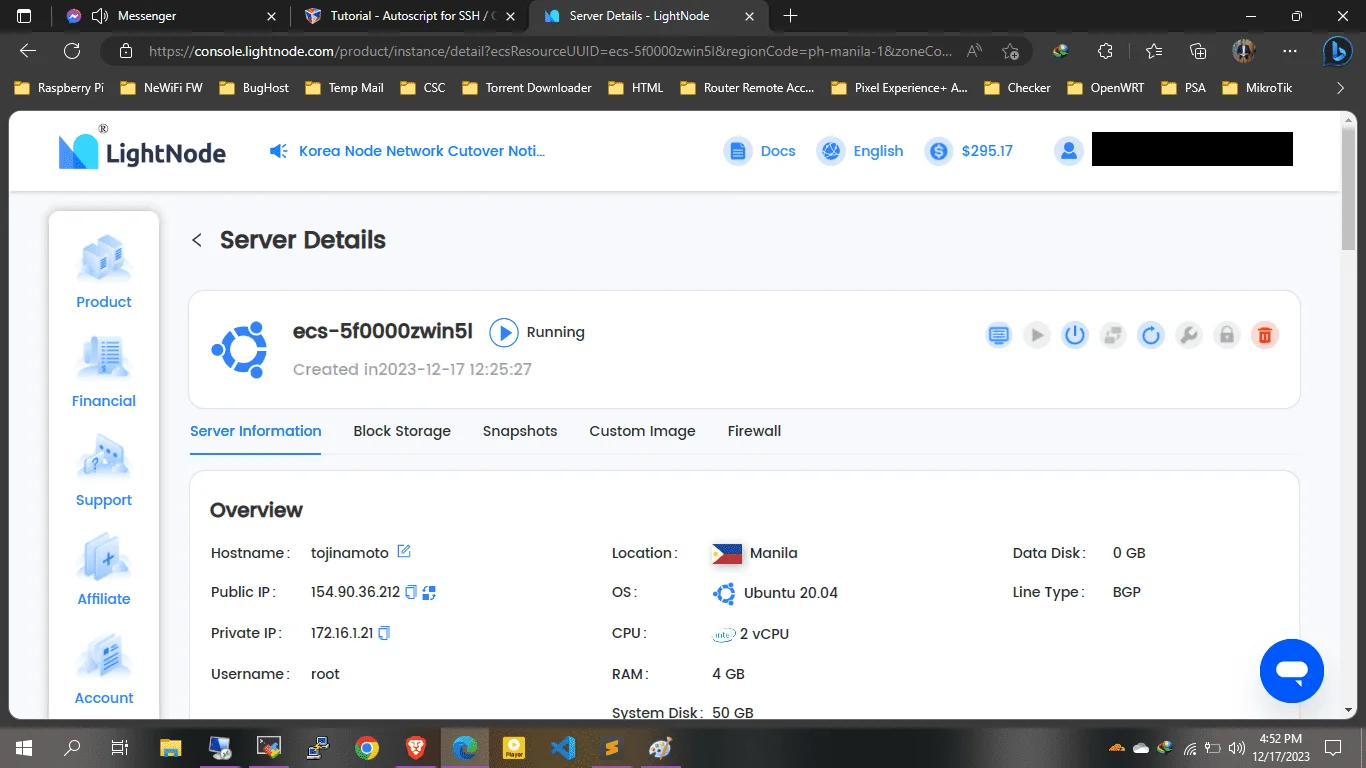This screenshot has width=1366, height=768.
Task: Open the blue live chat bubble
Action: click(x=1292, y=671)
